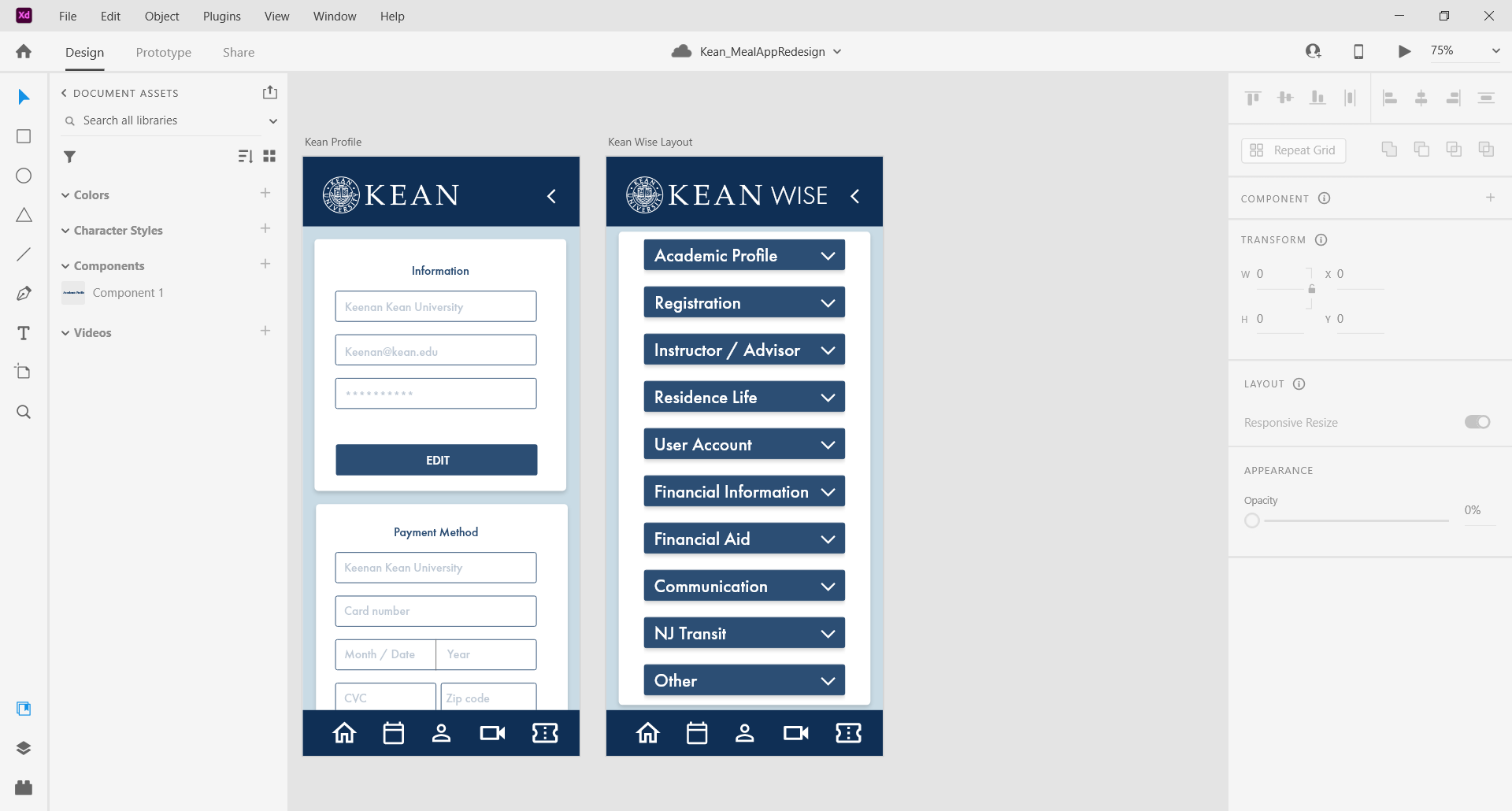Click the mobile device preview icon

click(x=1358, y=51)
